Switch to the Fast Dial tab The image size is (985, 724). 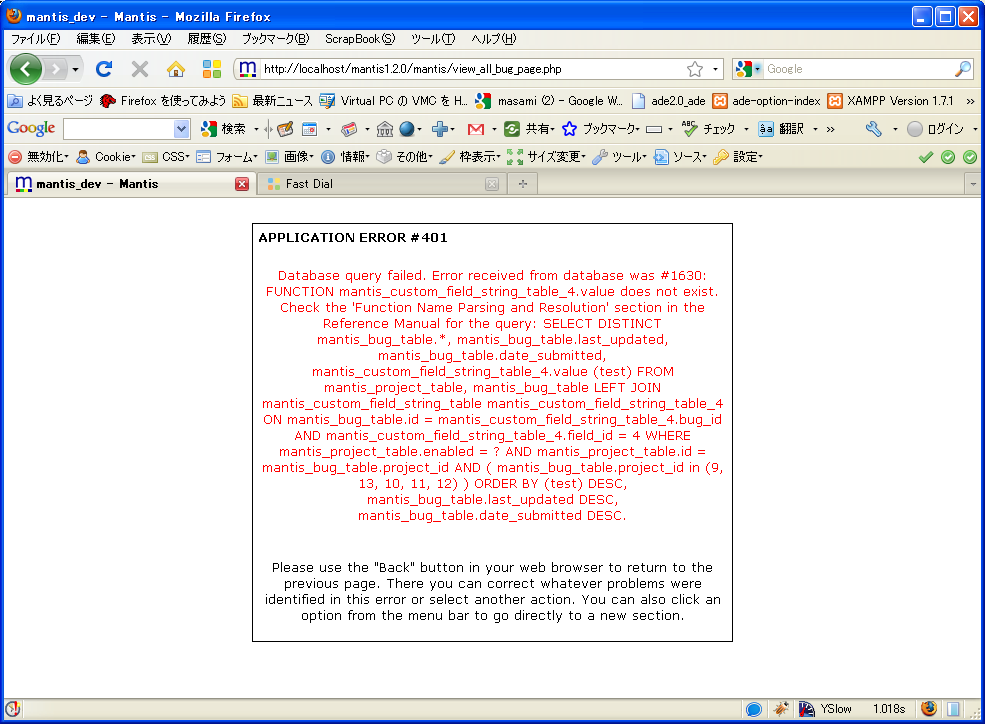[310, 184]
